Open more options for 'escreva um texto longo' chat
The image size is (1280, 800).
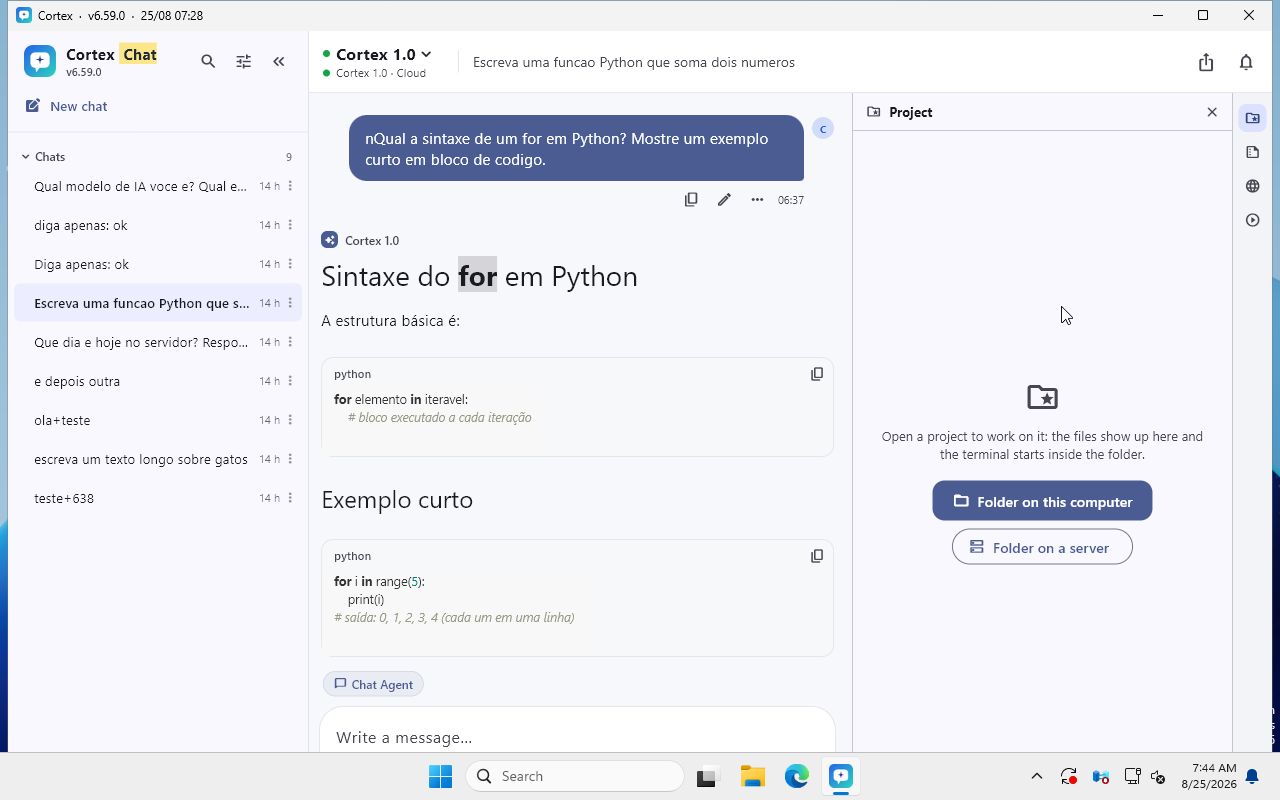[290, 459]
